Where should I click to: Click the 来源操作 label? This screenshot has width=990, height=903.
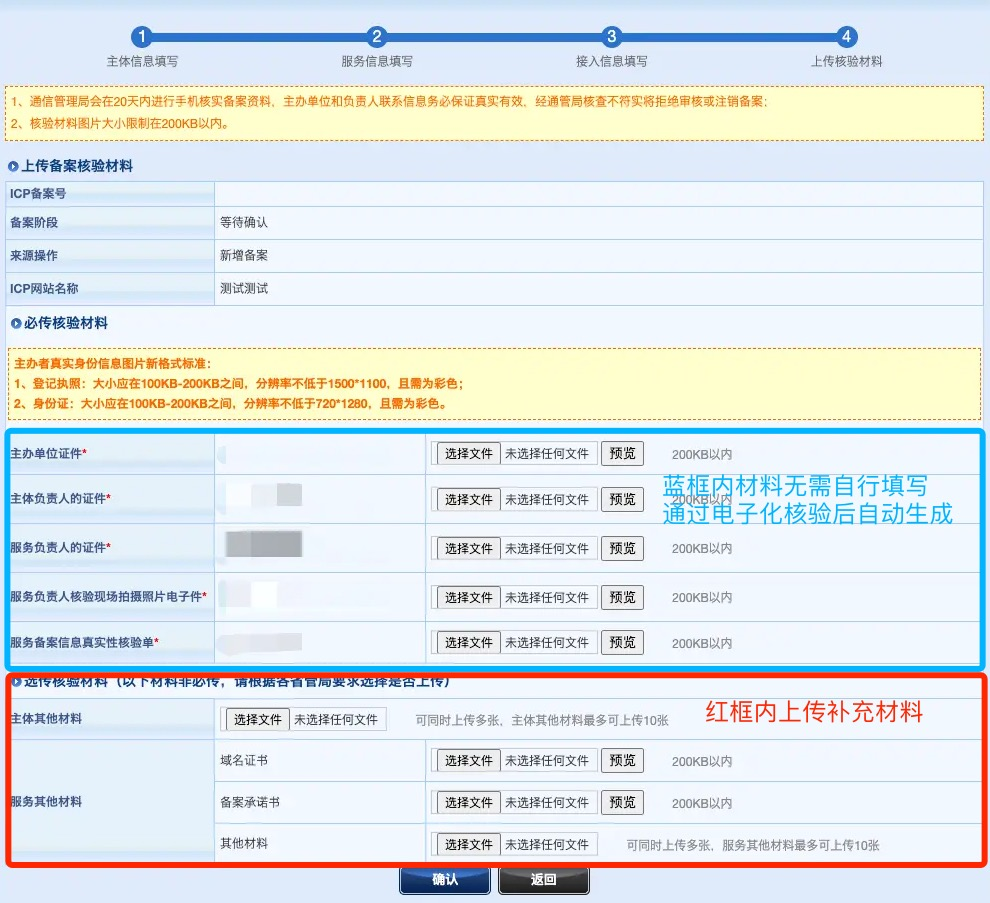coord(34,256)
